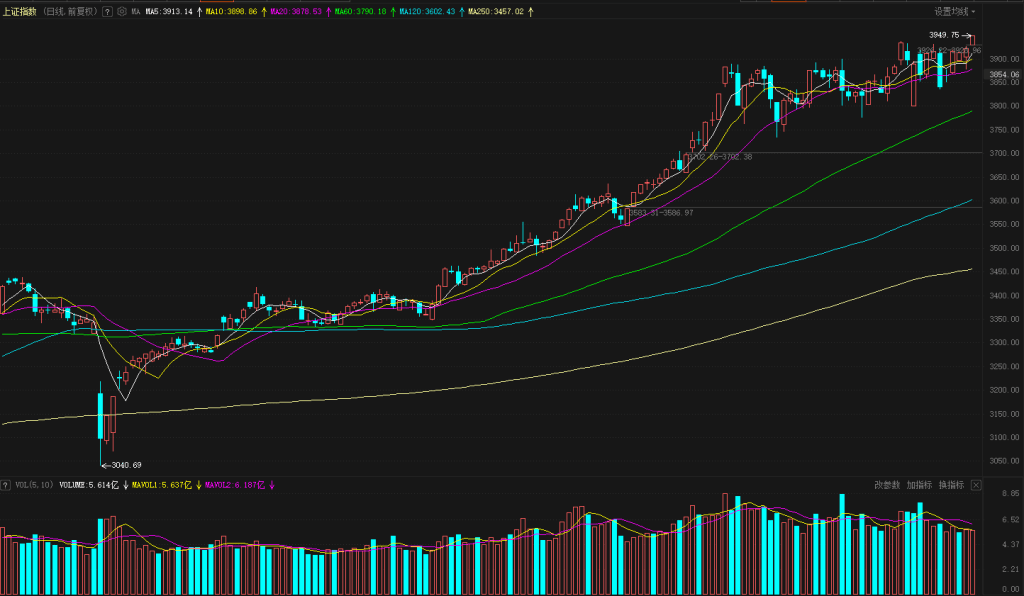
Task: Click the green arrow after MA60 value
Action: (x=392, y=12)
